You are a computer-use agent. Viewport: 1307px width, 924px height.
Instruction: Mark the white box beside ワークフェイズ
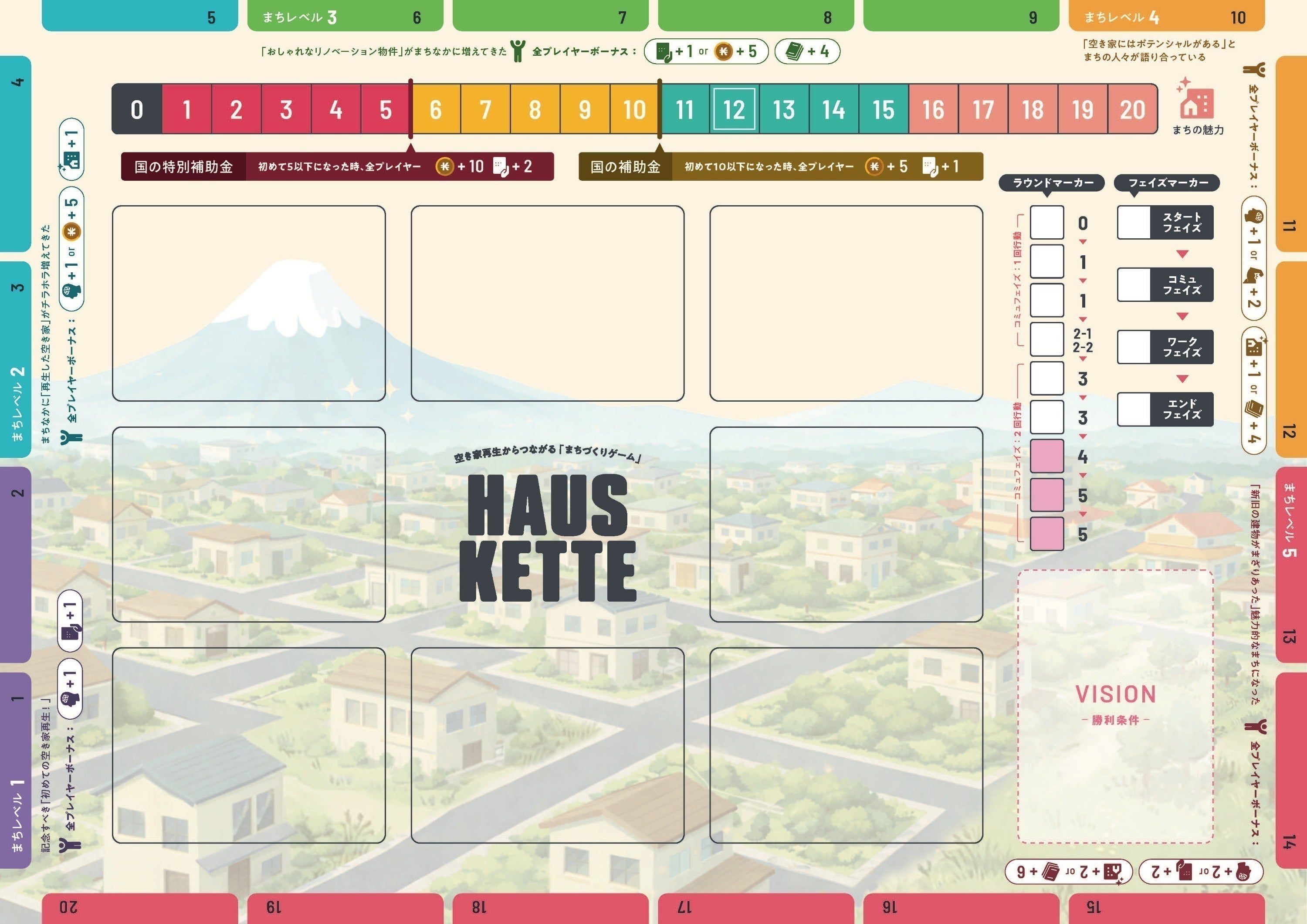click(1133, 347)
